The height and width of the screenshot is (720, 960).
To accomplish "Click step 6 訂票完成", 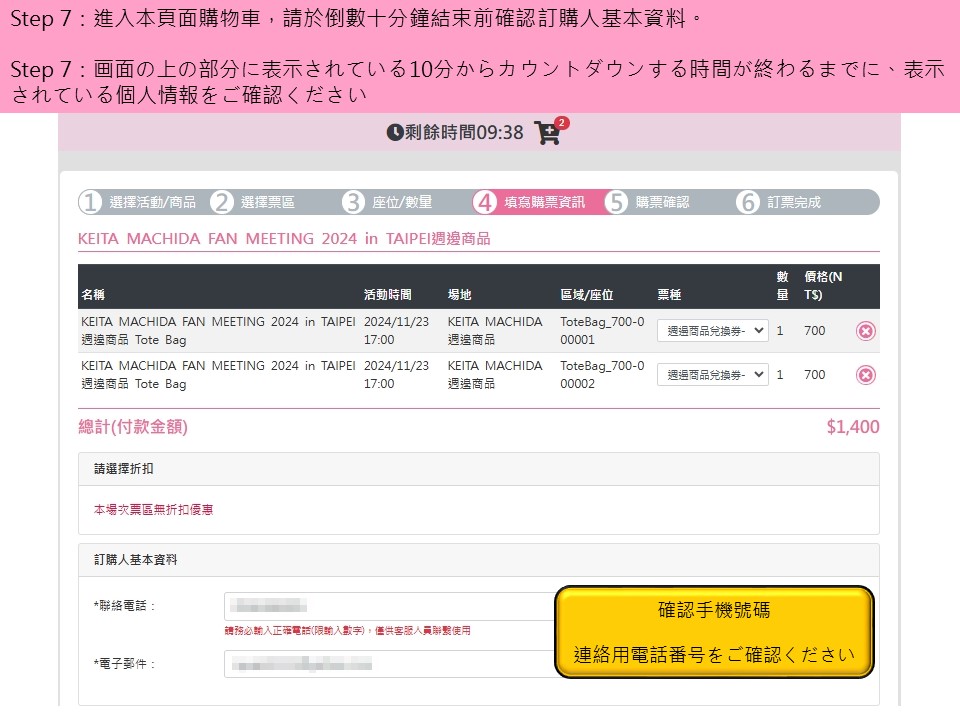I will pyautogui.click(x=748, y=202).
